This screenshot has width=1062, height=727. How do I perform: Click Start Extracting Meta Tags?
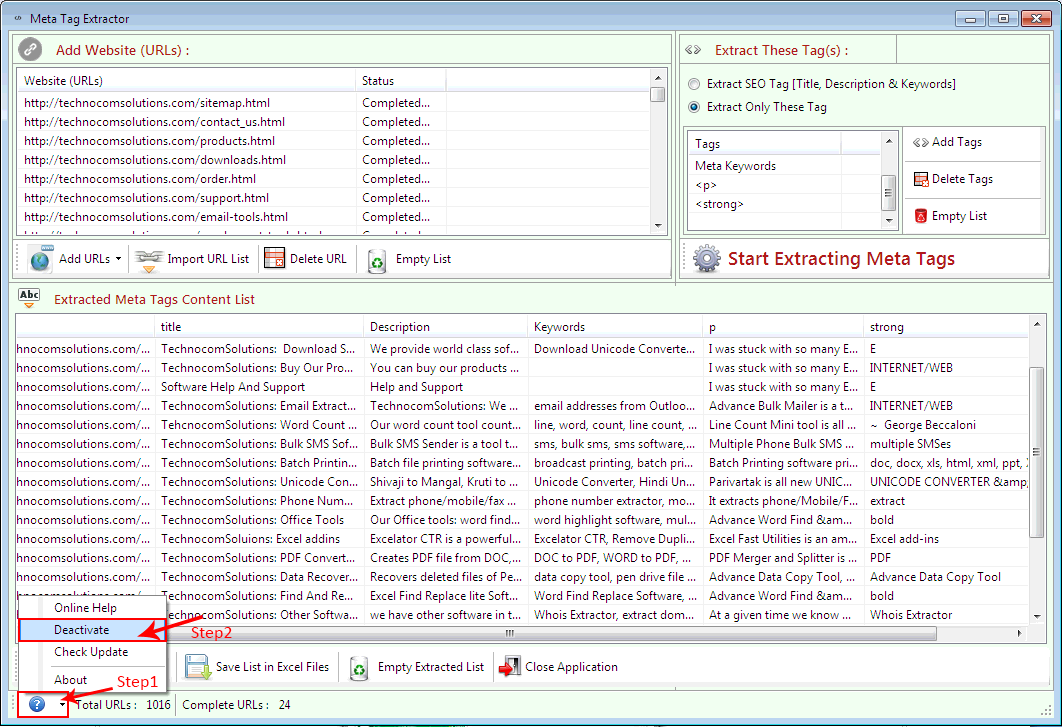[841, 259]
